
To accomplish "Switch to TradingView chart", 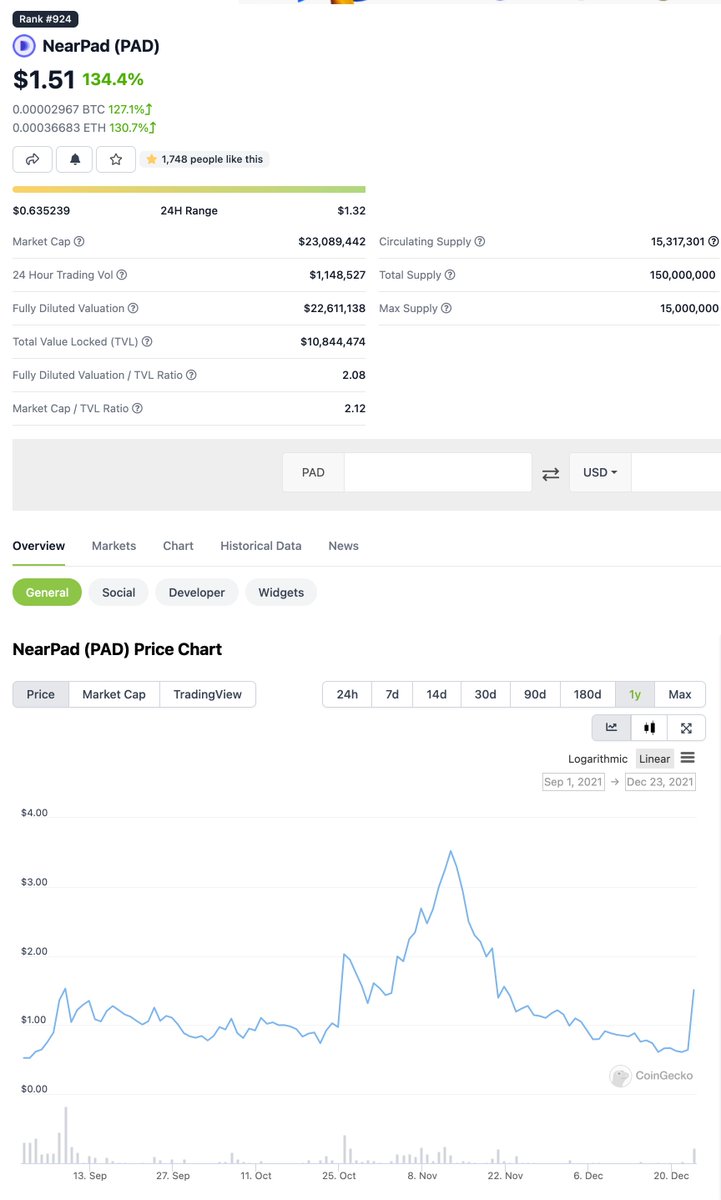I will pyautogui.click(x=208, y=694).
